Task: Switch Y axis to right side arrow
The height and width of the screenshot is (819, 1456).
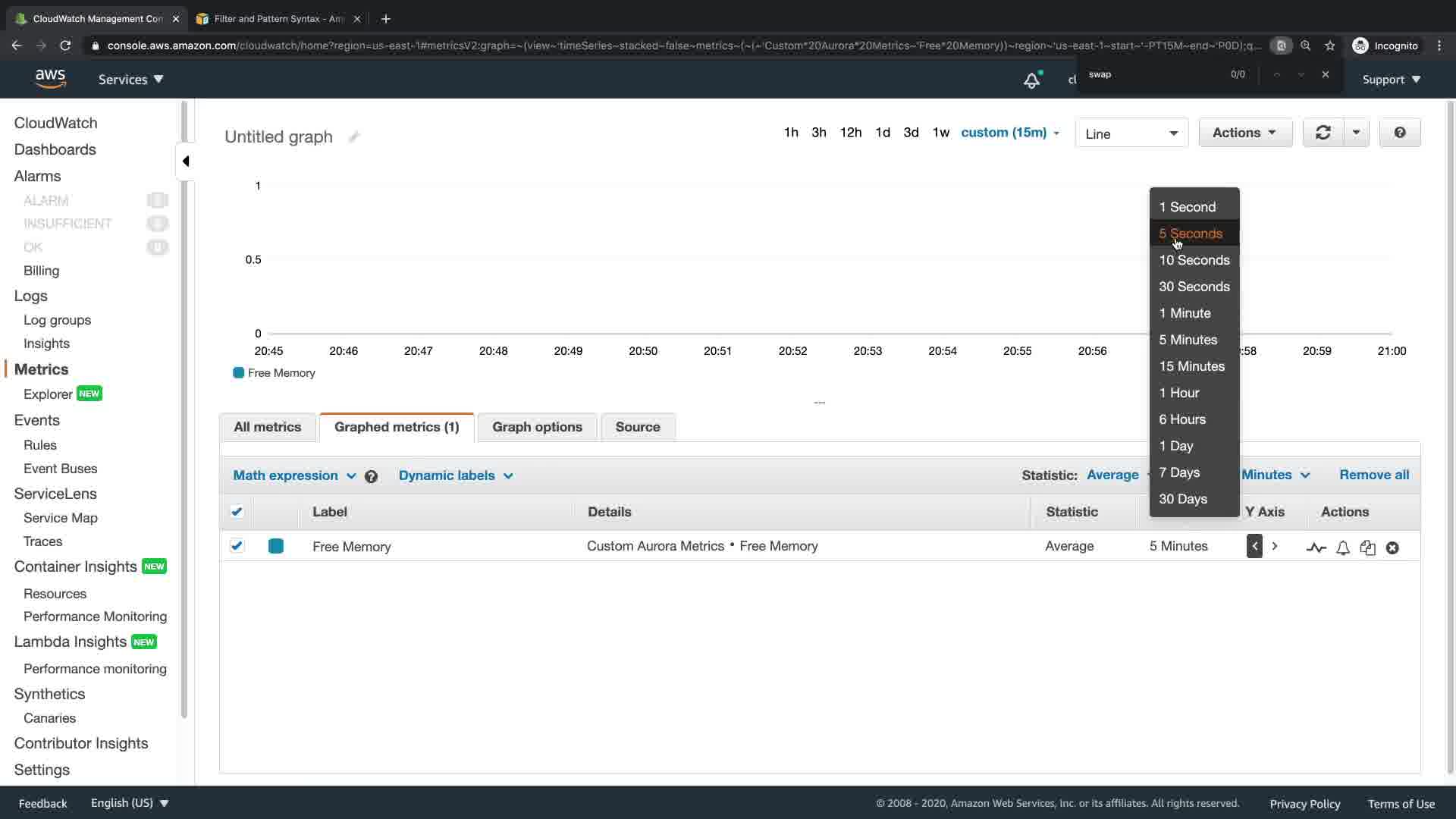Action: coord(1275,546)
